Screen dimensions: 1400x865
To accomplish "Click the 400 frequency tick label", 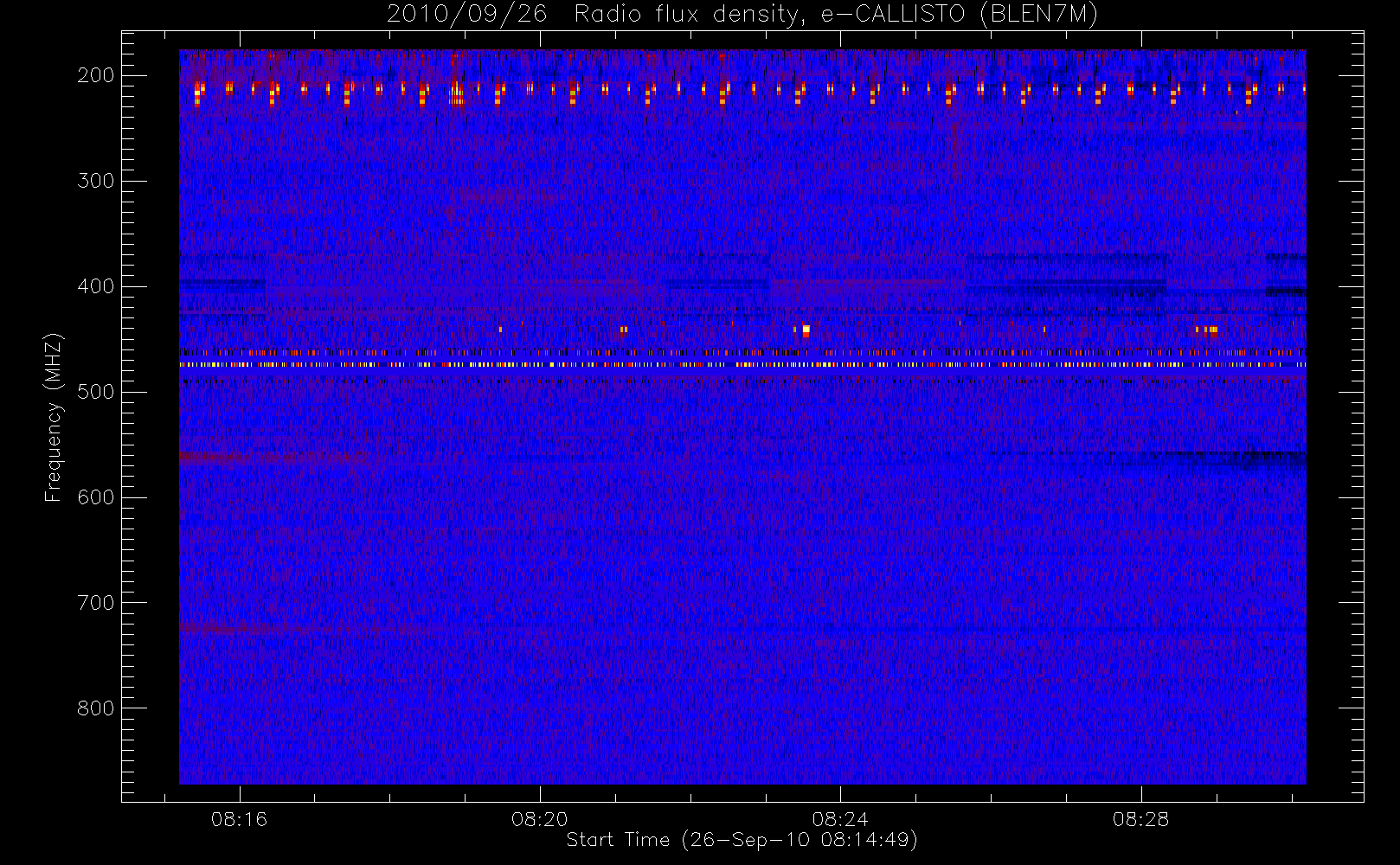I will pos(95,286).
